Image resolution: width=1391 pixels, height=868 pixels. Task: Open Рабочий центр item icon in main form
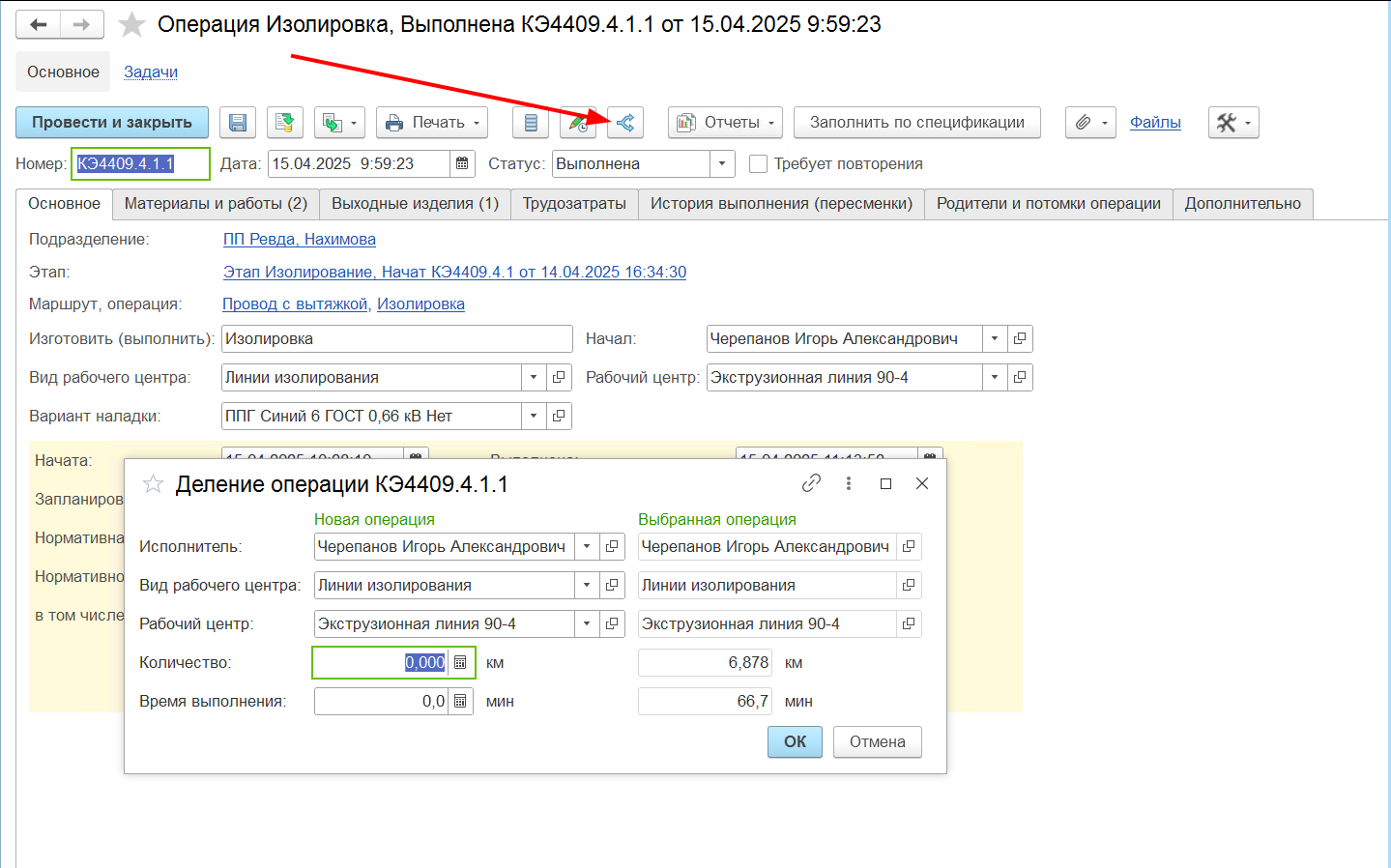point(1020,378)
